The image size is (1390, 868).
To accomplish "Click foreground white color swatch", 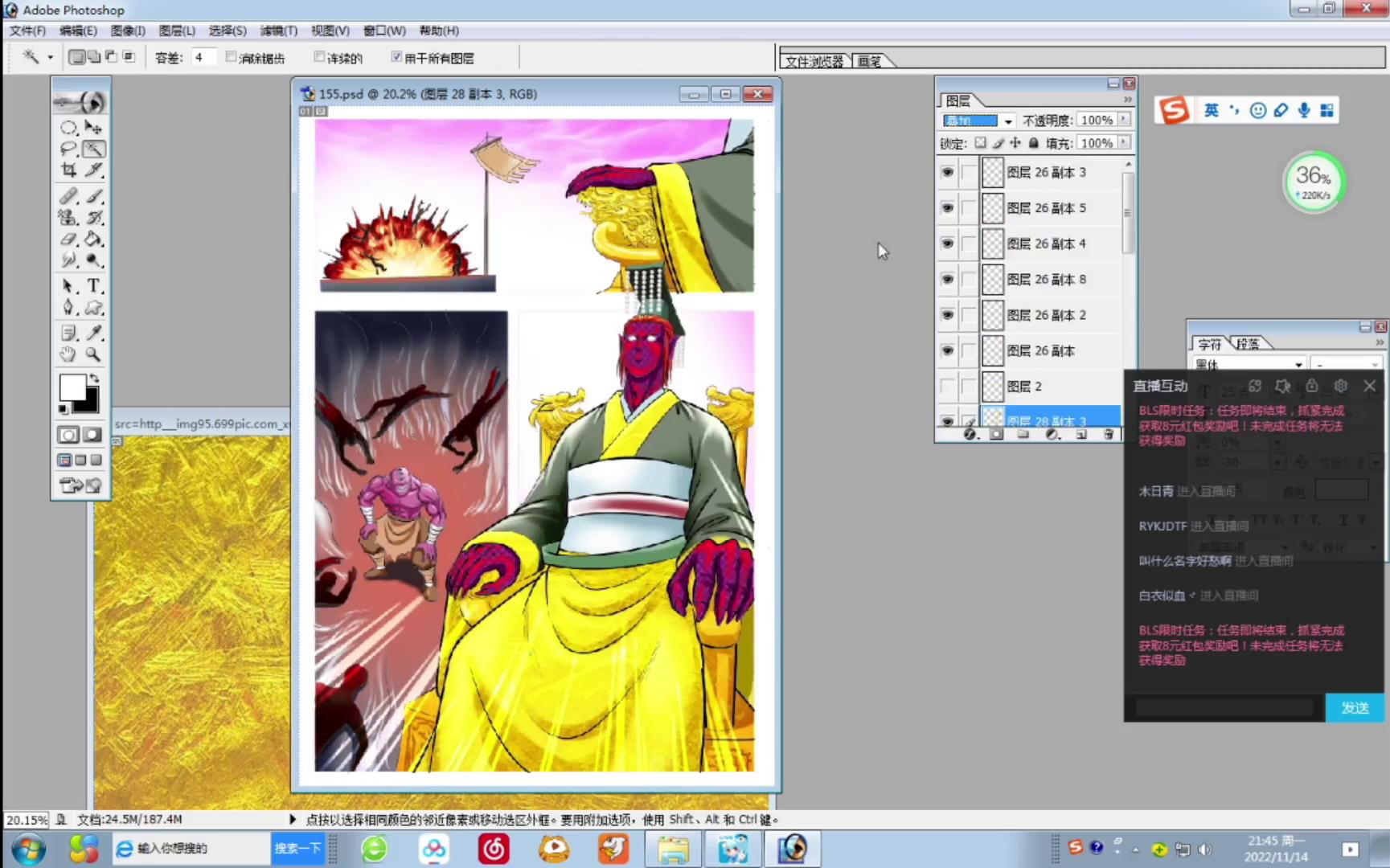I will [72, 387].
